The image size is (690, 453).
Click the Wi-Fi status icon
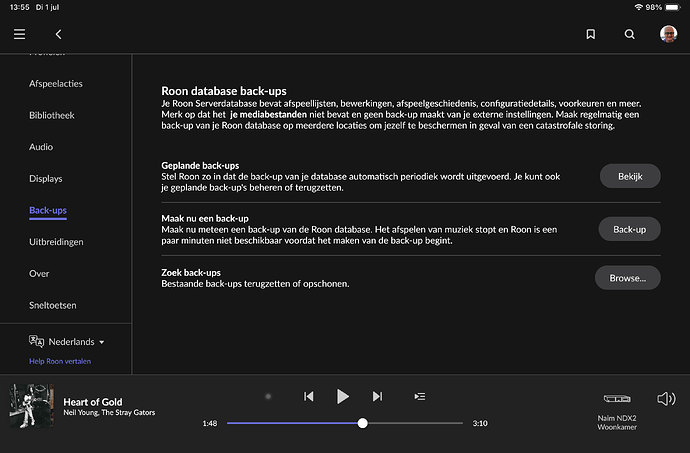(x=639, y=7)
